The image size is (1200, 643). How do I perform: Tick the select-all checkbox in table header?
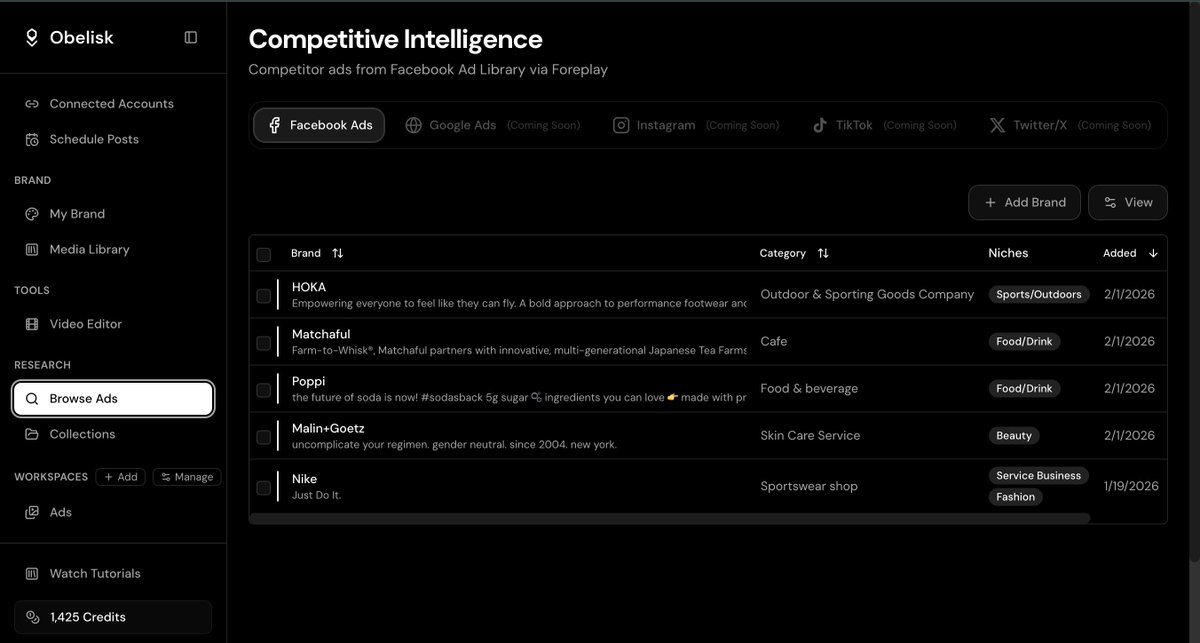pos(264,254)
